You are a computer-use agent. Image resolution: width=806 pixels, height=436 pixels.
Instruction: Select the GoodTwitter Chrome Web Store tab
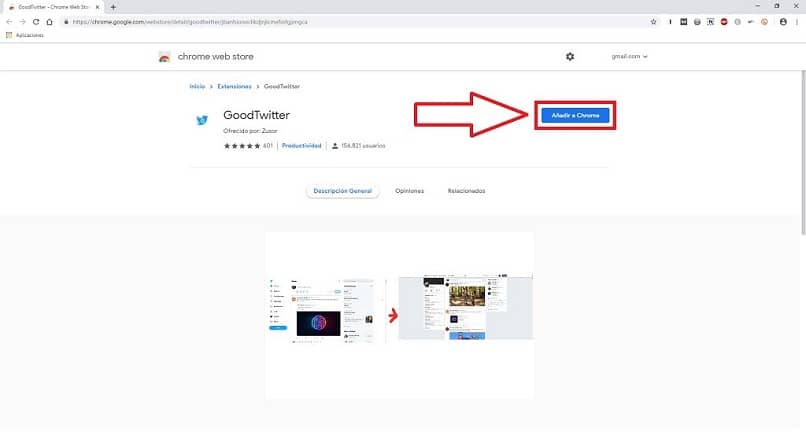tap(53, 7)
